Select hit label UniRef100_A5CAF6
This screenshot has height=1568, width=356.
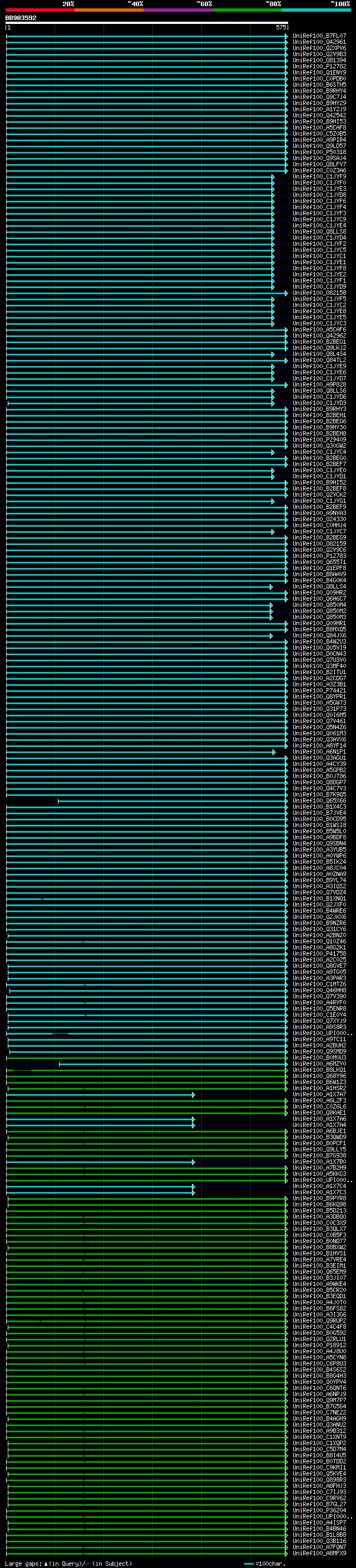tap(319, 329)
